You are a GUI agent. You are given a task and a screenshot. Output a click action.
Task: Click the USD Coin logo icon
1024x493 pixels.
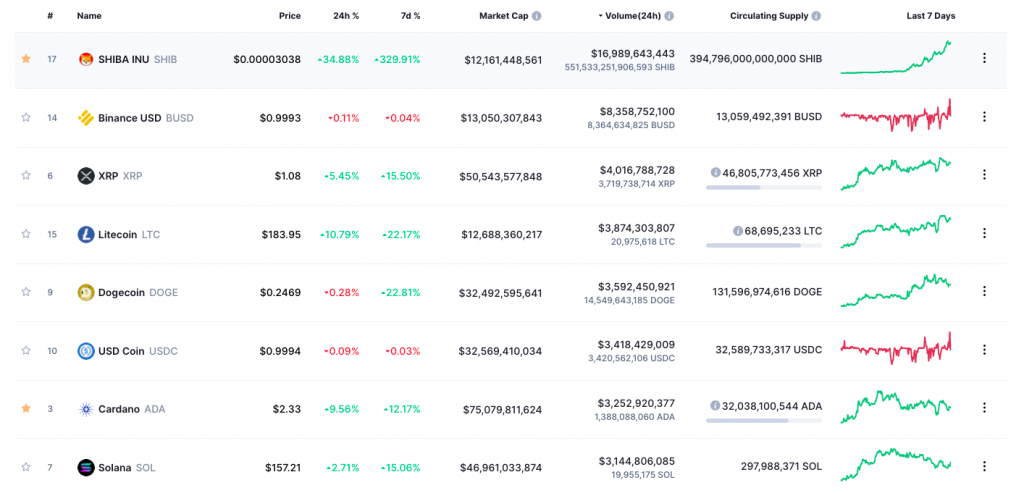[x=86, y=351]
